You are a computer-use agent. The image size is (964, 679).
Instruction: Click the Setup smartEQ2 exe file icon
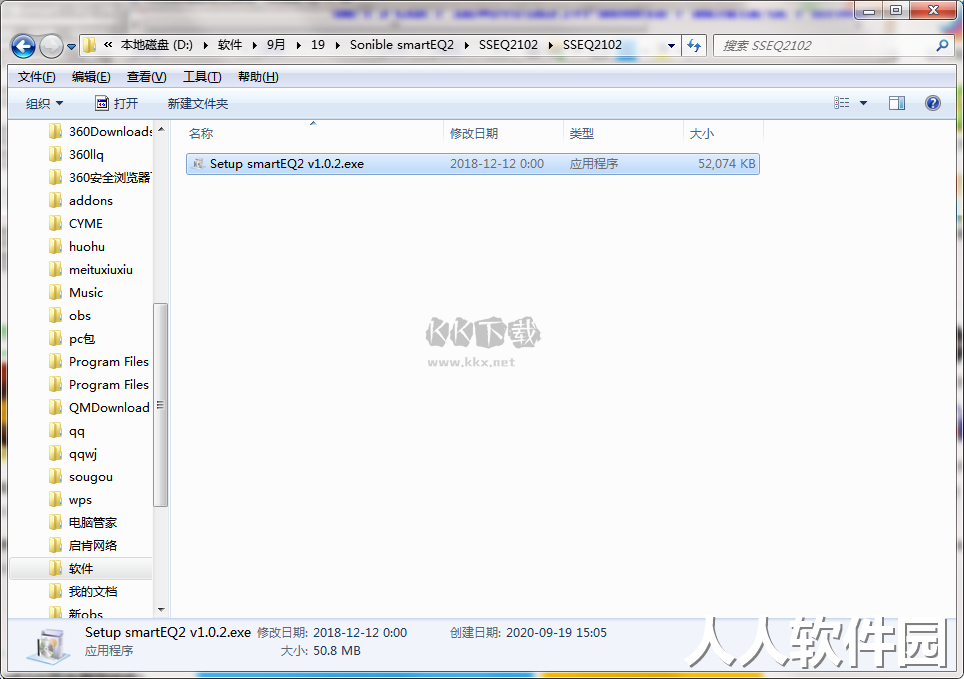[x=198, y=164]
